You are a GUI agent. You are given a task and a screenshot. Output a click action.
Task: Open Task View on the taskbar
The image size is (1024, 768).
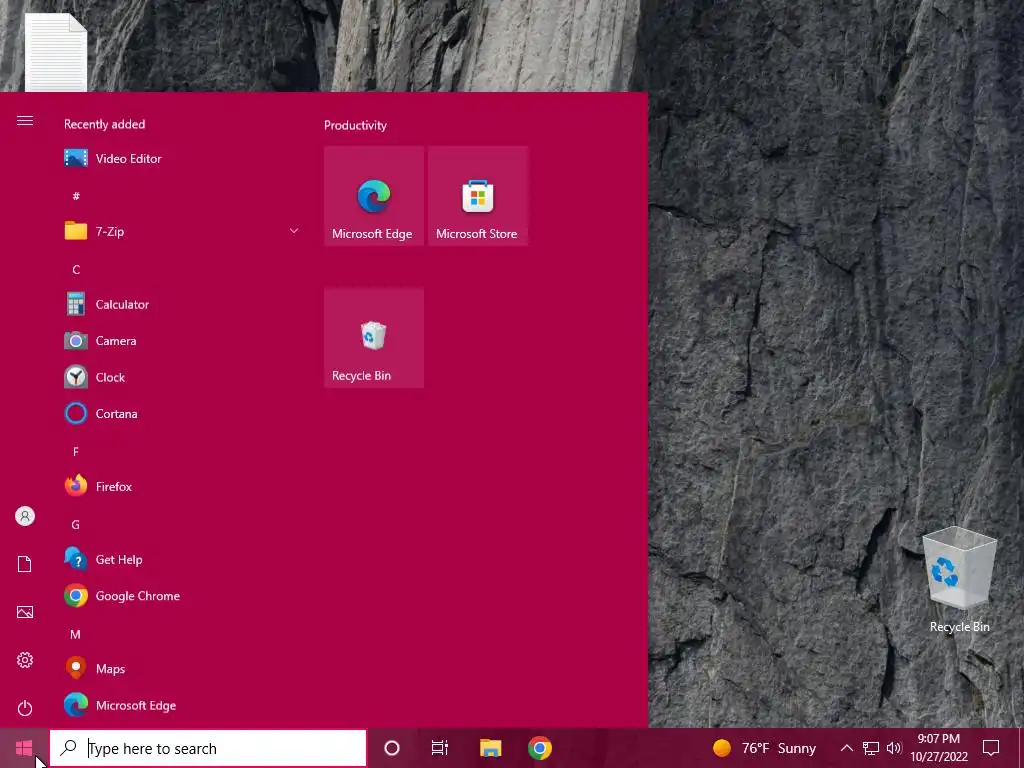pyautogui.click(x=440, y=748)
